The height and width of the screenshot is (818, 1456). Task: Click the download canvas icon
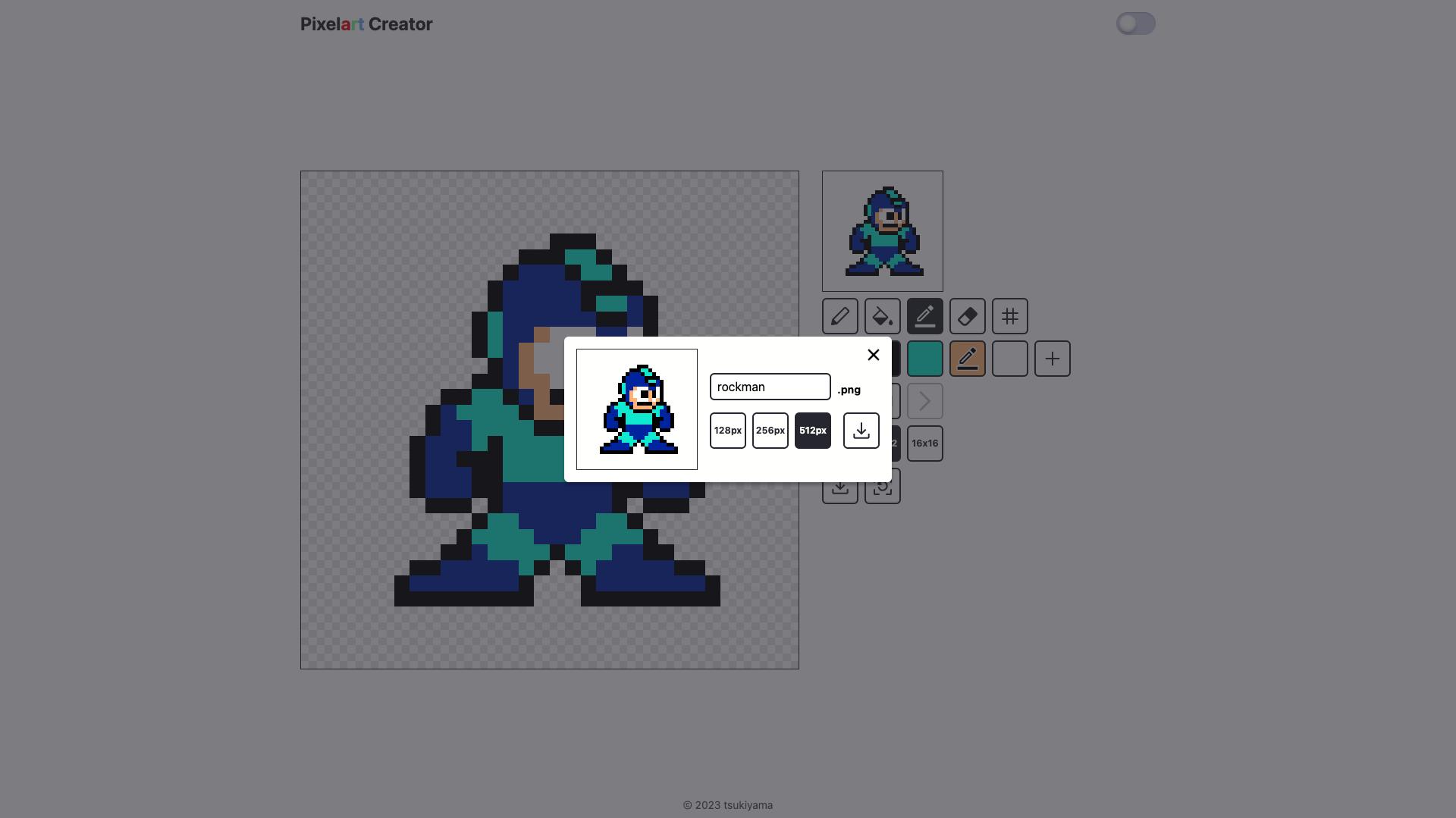(839, 485)
